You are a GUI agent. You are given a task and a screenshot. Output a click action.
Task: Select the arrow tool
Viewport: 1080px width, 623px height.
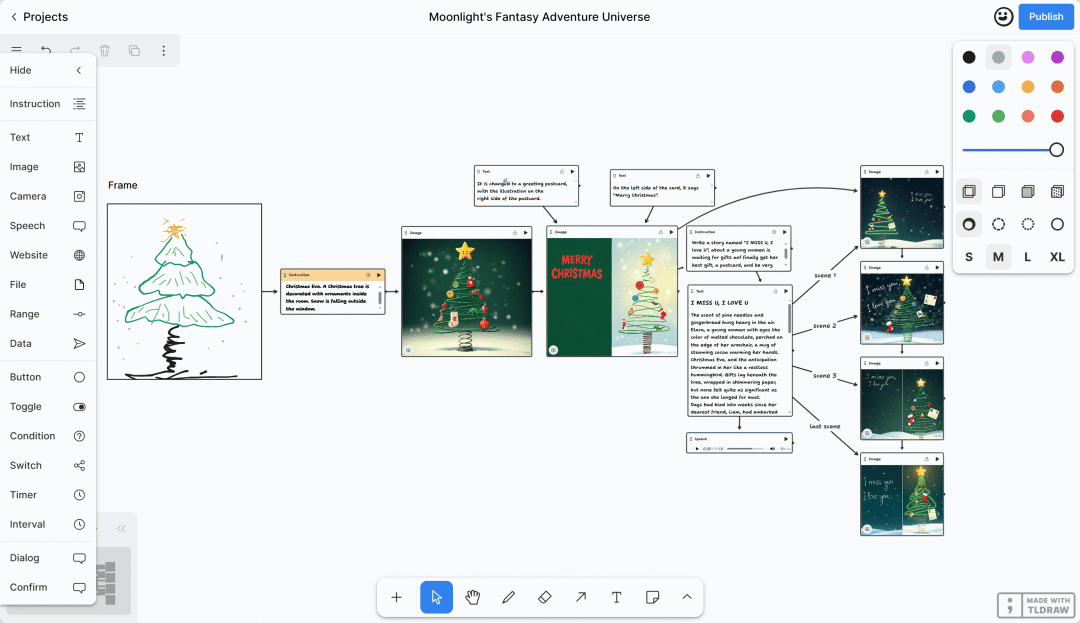pyautogui.click(x=581, y=597)
